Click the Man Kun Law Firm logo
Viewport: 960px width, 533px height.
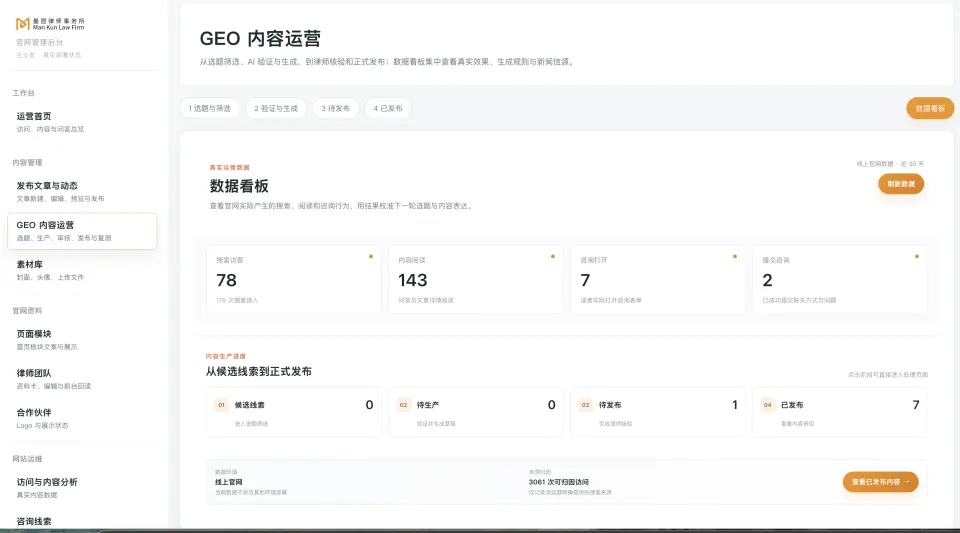[50, 24]
